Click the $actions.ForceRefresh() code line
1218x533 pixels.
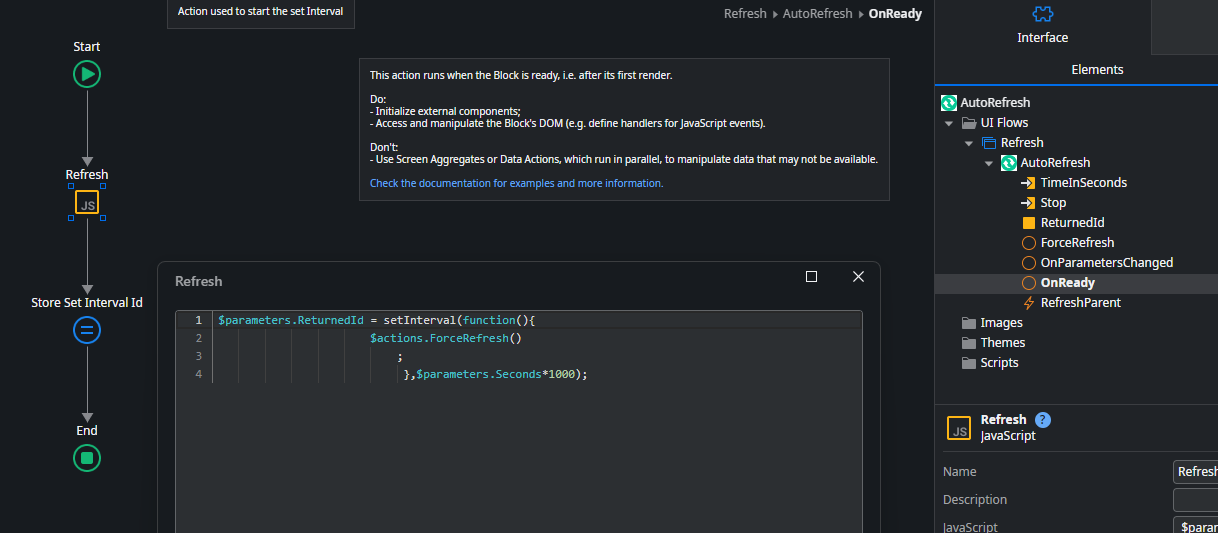click(447, 338)
